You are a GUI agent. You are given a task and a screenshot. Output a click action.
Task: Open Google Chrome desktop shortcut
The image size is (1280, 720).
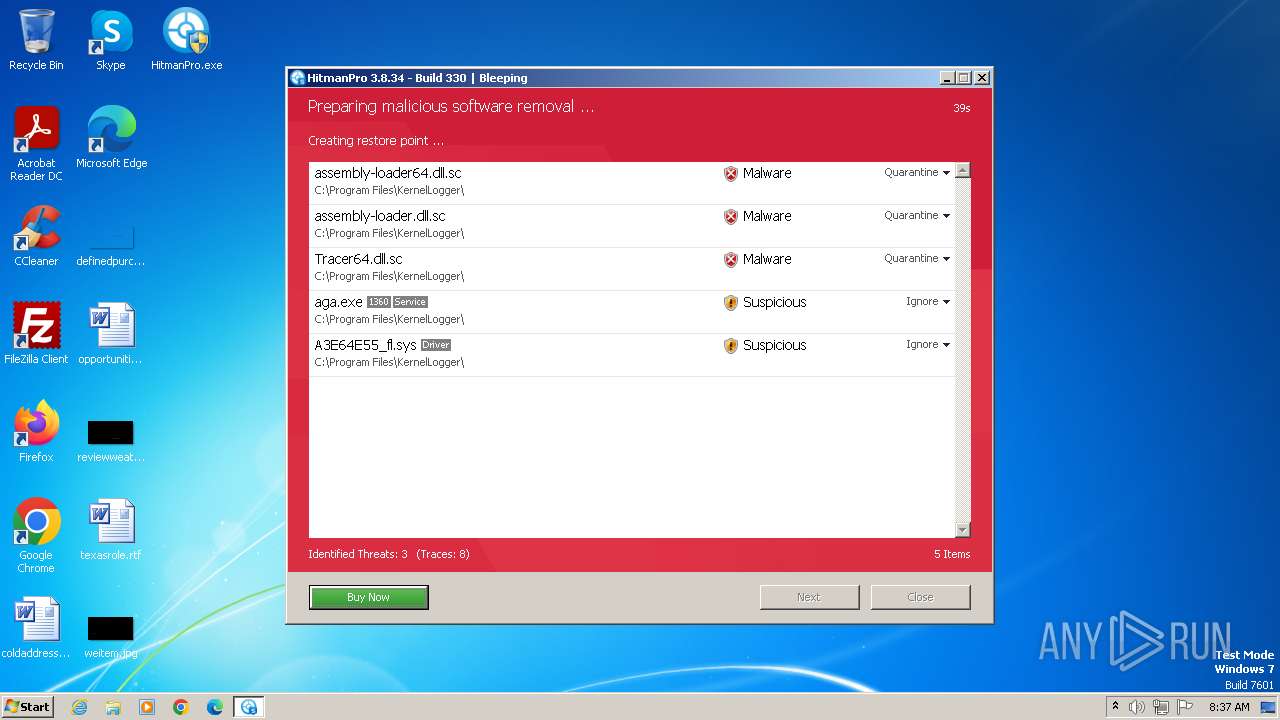pos(36,535)
